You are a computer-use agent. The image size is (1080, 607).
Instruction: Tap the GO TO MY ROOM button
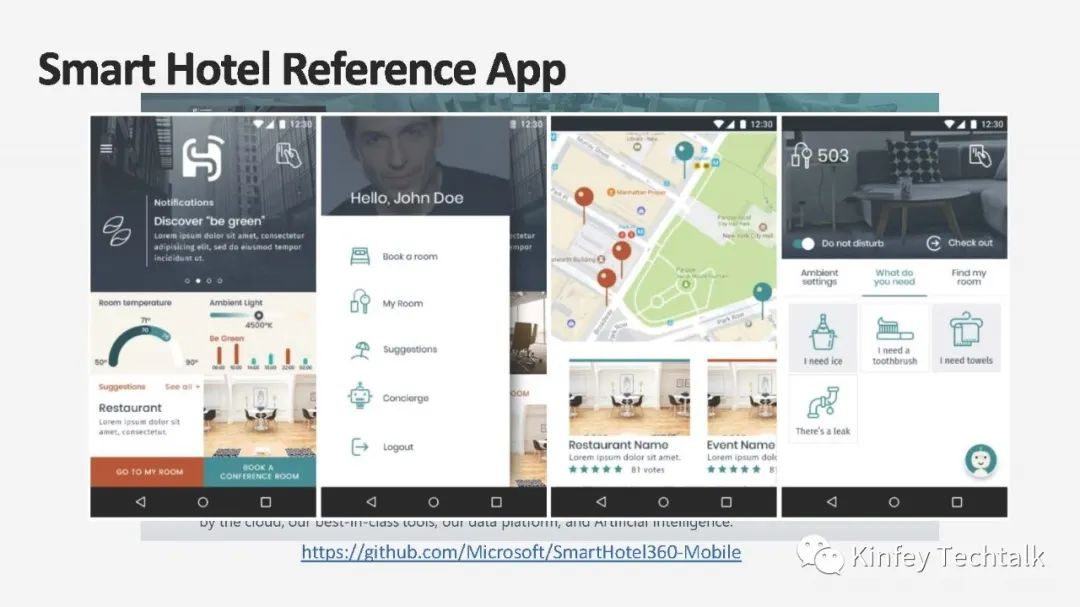tap(147, 472)
